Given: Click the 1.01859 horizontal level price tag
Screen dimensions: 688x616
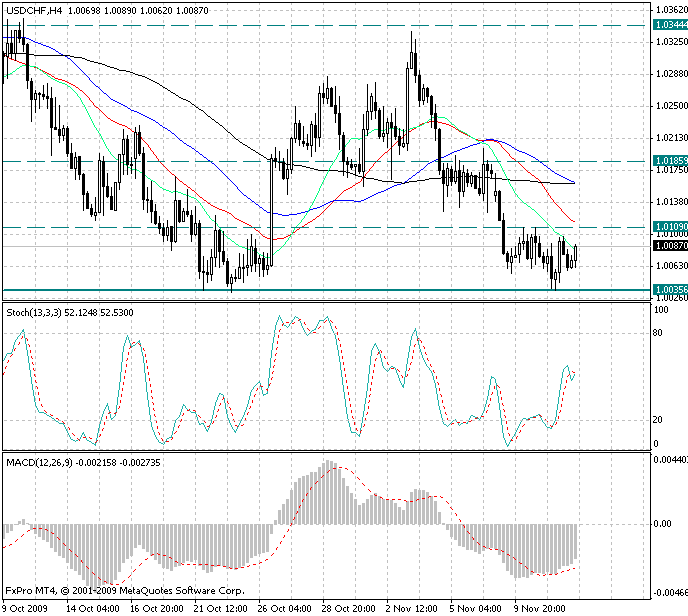Looking at the screenshot, I should point(669,160).
